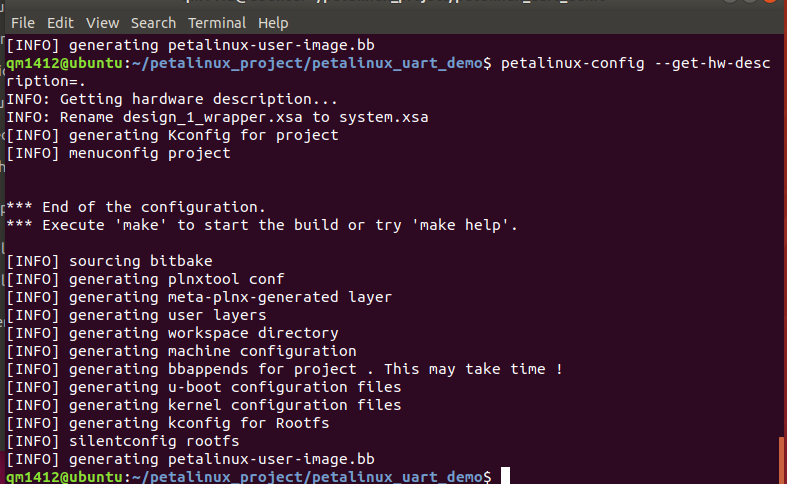Click the 'generating machine configuration' line
The image size is (787, 484).
[x=181, y=351]
